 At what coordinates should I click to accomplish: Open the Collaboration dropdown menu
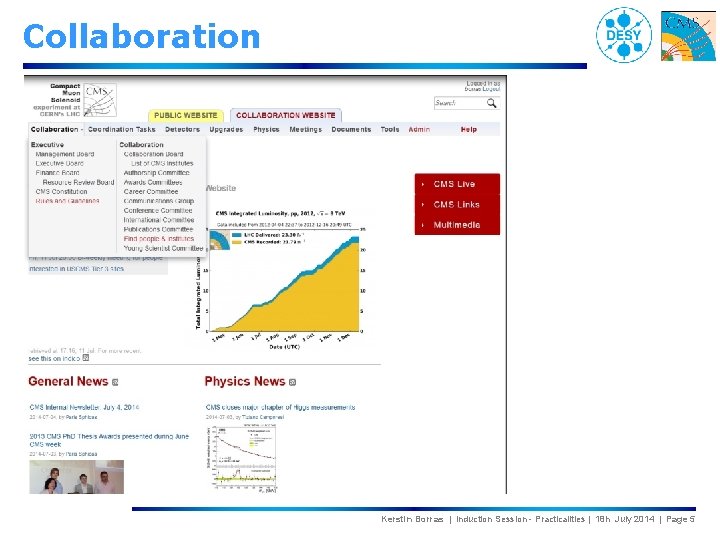pyautogui.click(x=56, y=129)
